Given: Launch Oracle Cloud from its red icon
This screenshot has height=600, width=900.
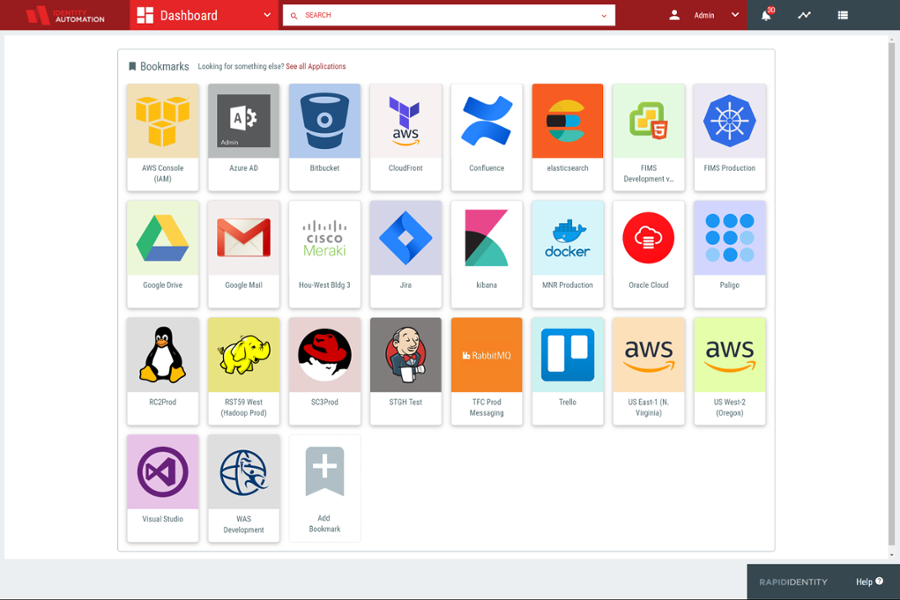Looking at the screenshot, I should (x=648, y=238).
